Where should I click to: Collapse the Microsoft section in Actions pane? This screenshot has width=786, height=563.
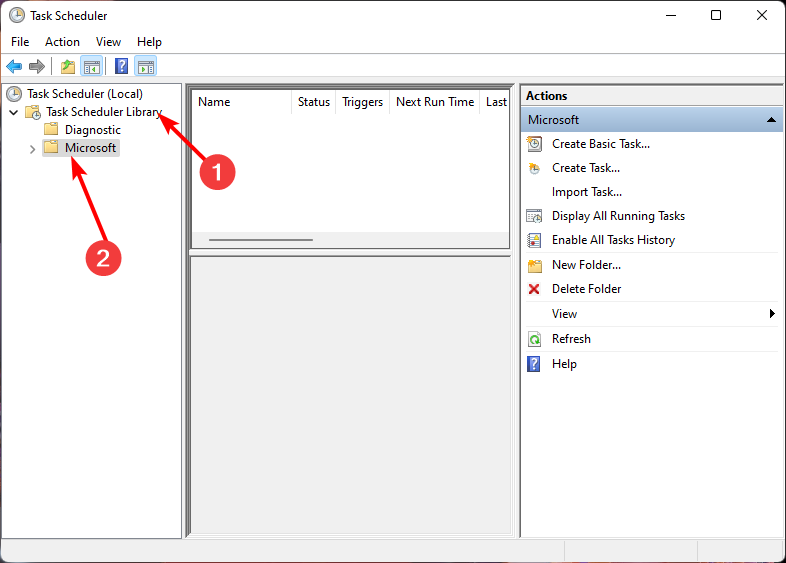(771, 120)
